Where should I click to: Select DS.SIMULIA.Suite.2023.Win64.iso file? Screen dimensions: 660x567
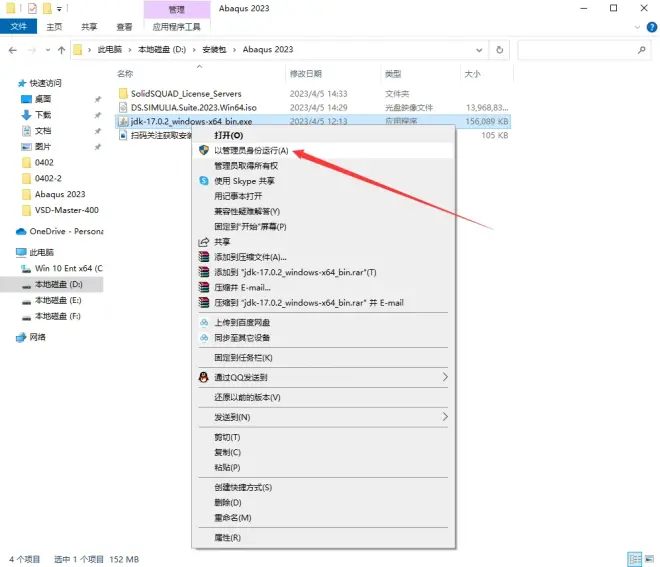(194, 107)
